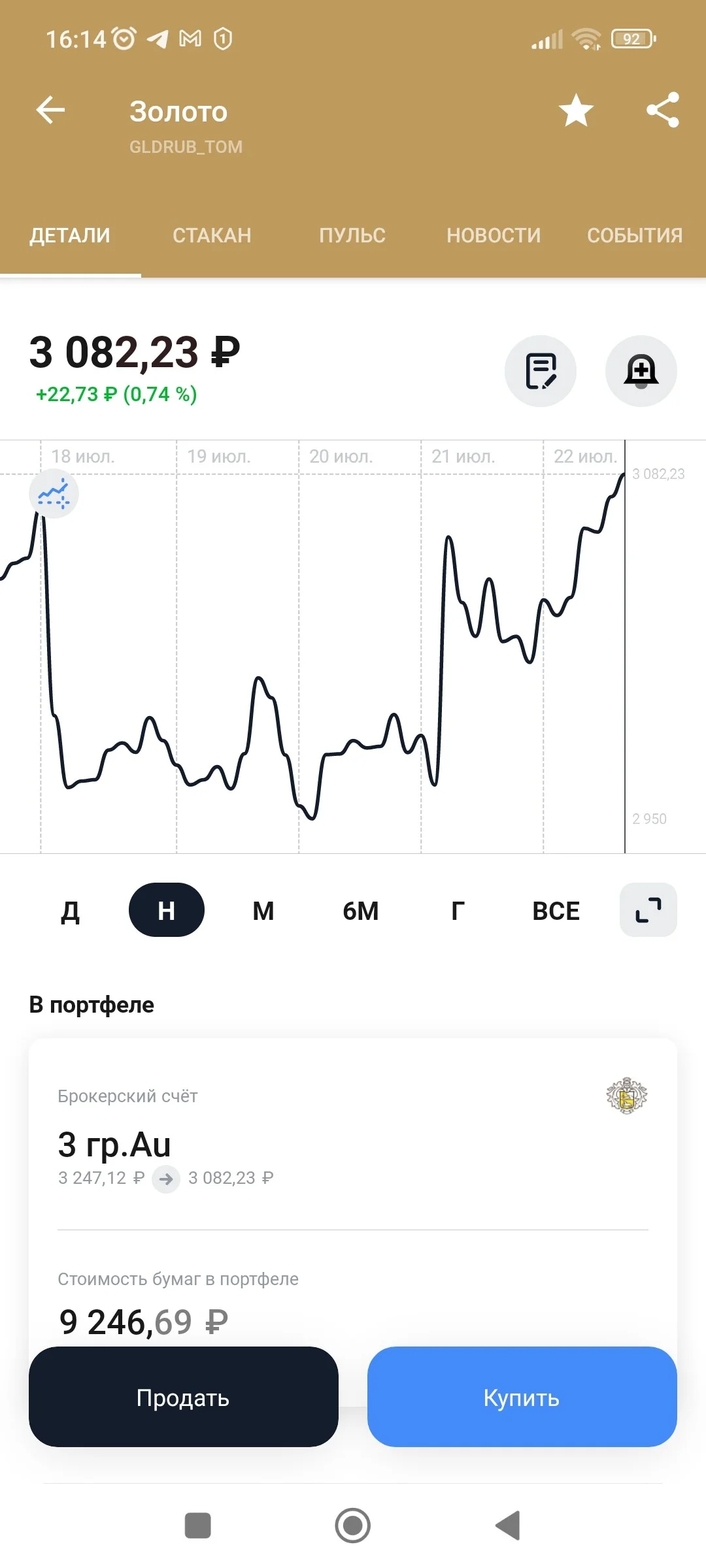
Task: Toggle the favorite star icon
Action: pos(576,110)
